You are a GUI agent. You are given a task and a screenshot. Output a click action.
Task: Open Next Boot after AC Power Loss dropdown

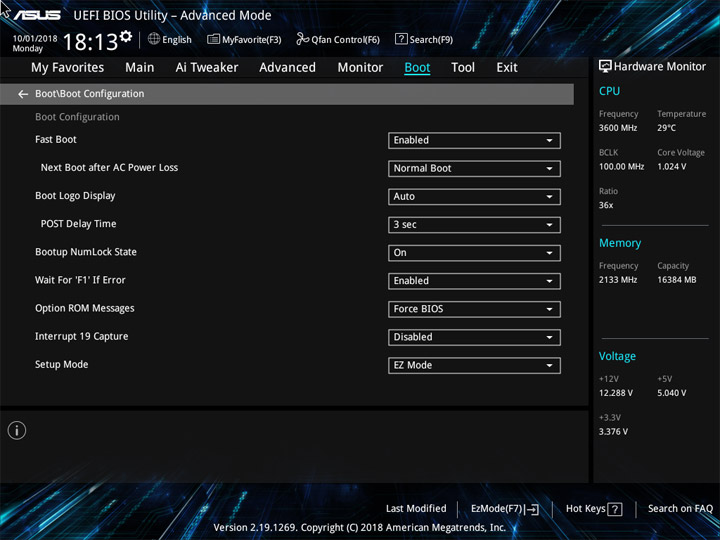[x=474, y=169]
